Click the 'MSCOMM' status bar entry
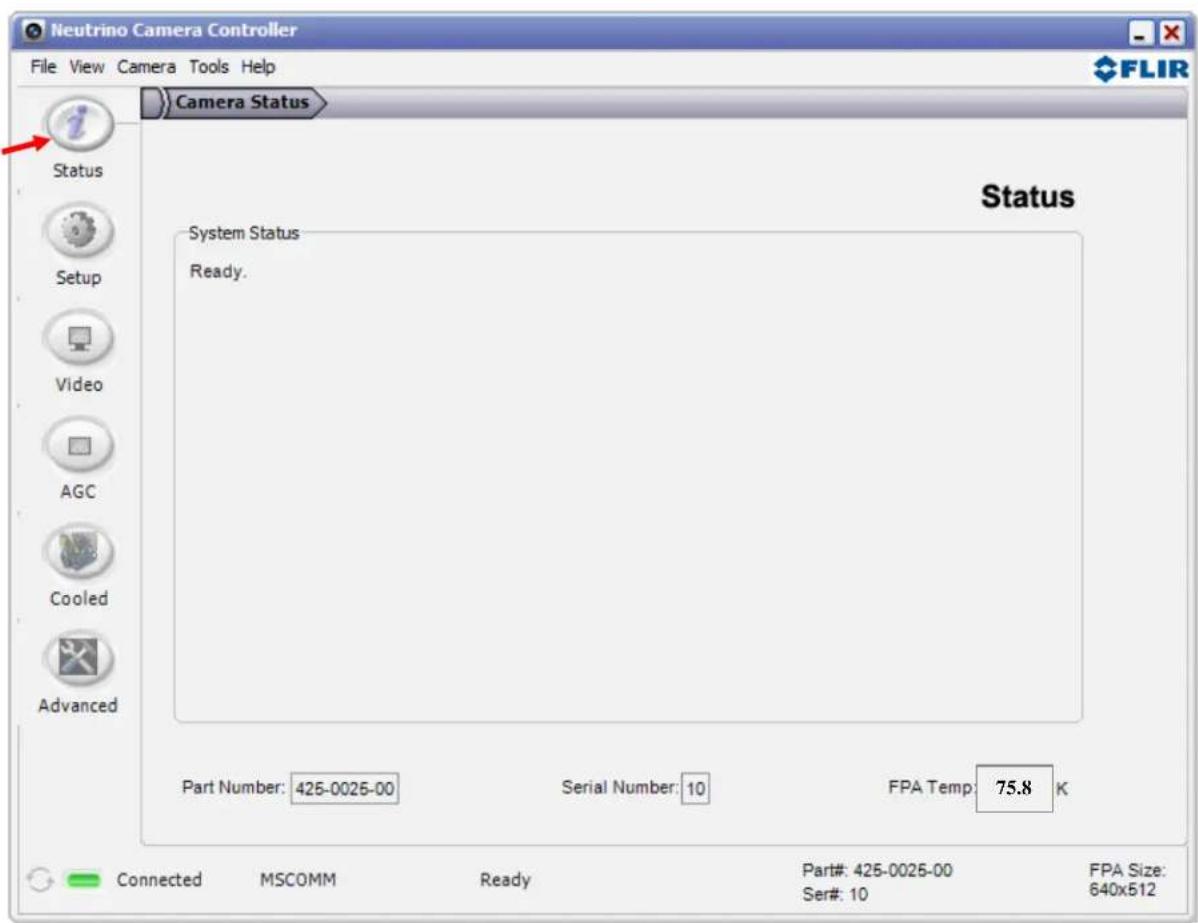 coord(298,880)
